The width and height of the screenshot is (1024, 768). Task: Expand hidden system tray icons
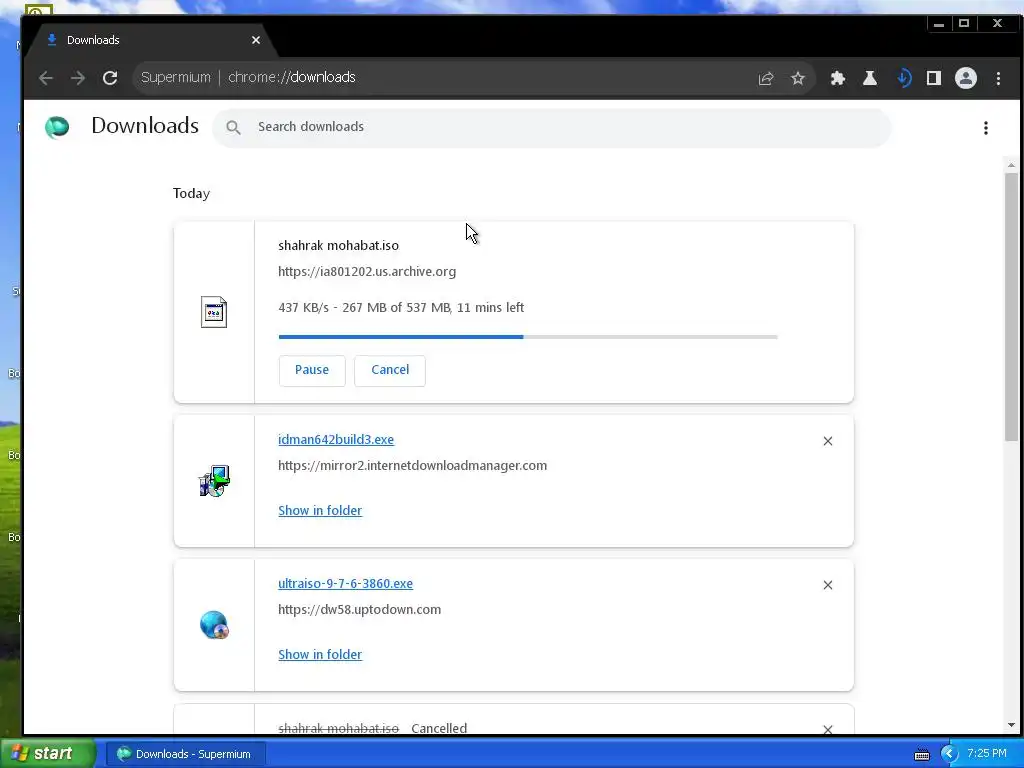949,754
